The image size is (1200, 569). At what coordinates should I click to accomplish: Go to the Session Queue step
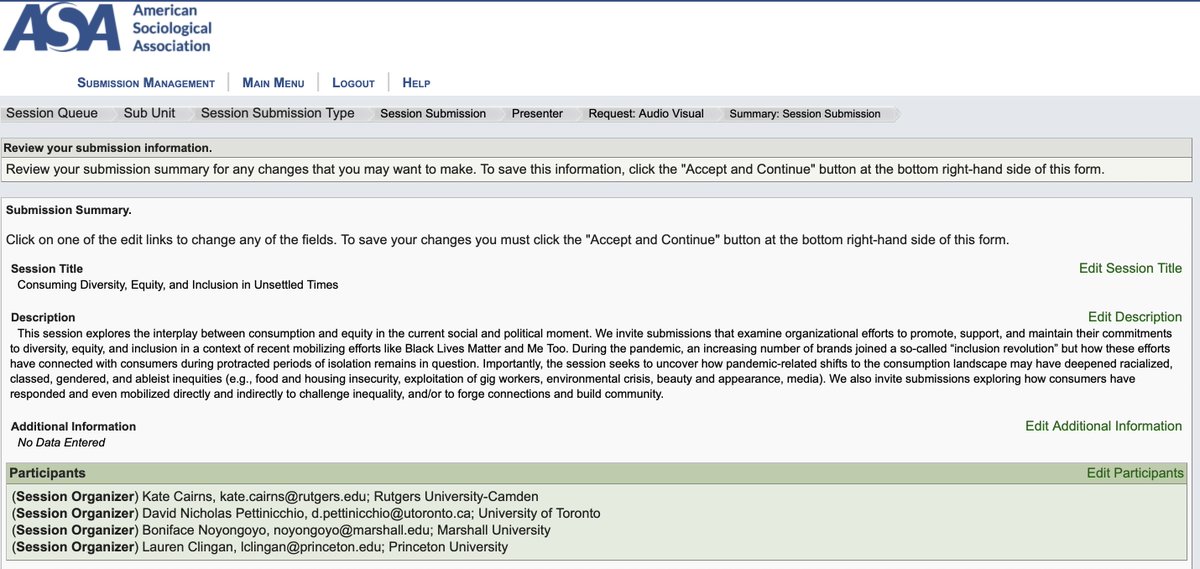point(52,113)
